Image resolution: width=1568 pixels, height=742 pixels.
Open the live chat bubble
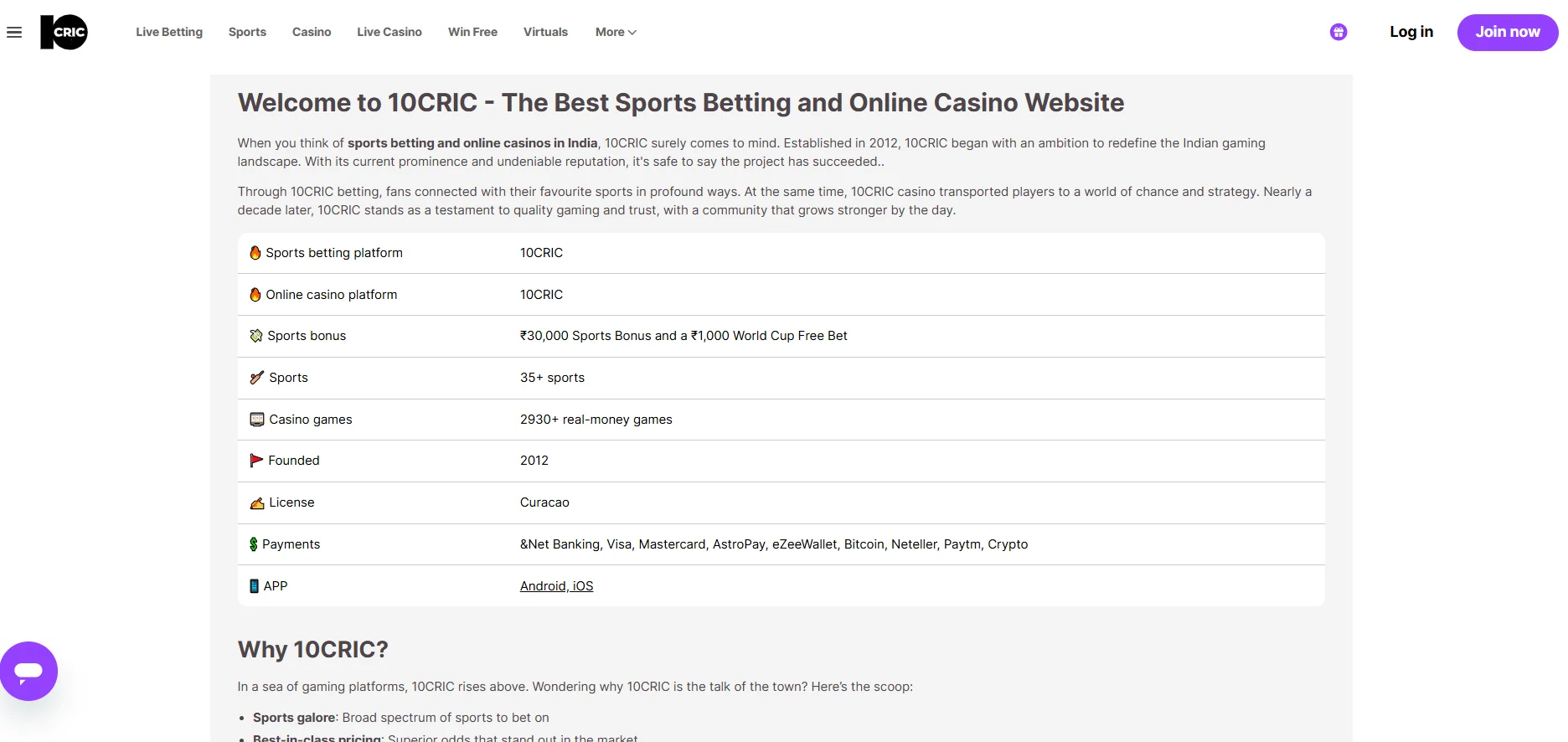coord(28,671)
